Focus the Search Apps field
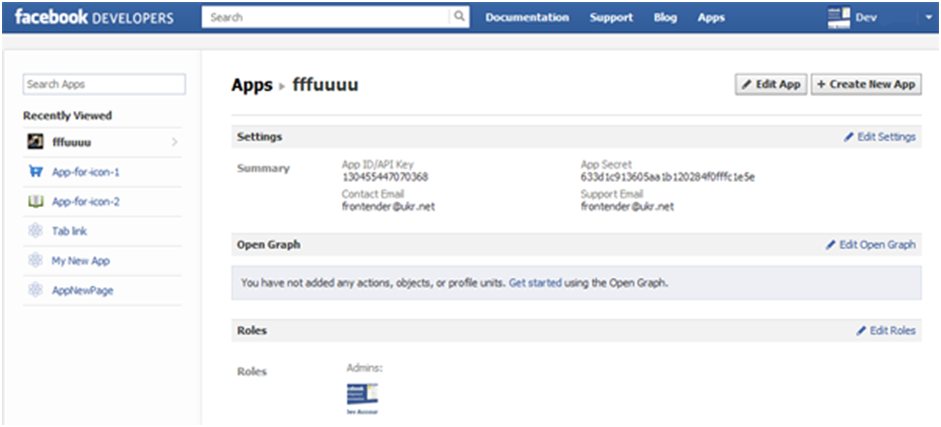Image resolution: width=941 pixels, height=427 pixels. click(104, 85)
